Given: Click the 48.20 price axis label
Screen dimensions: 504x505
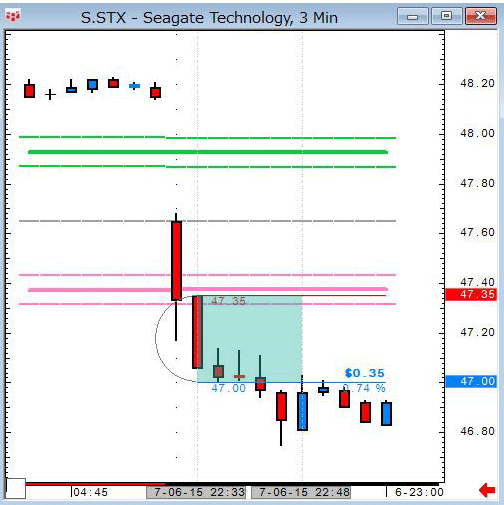Looking at the screenshot, I should click(477, 83).
